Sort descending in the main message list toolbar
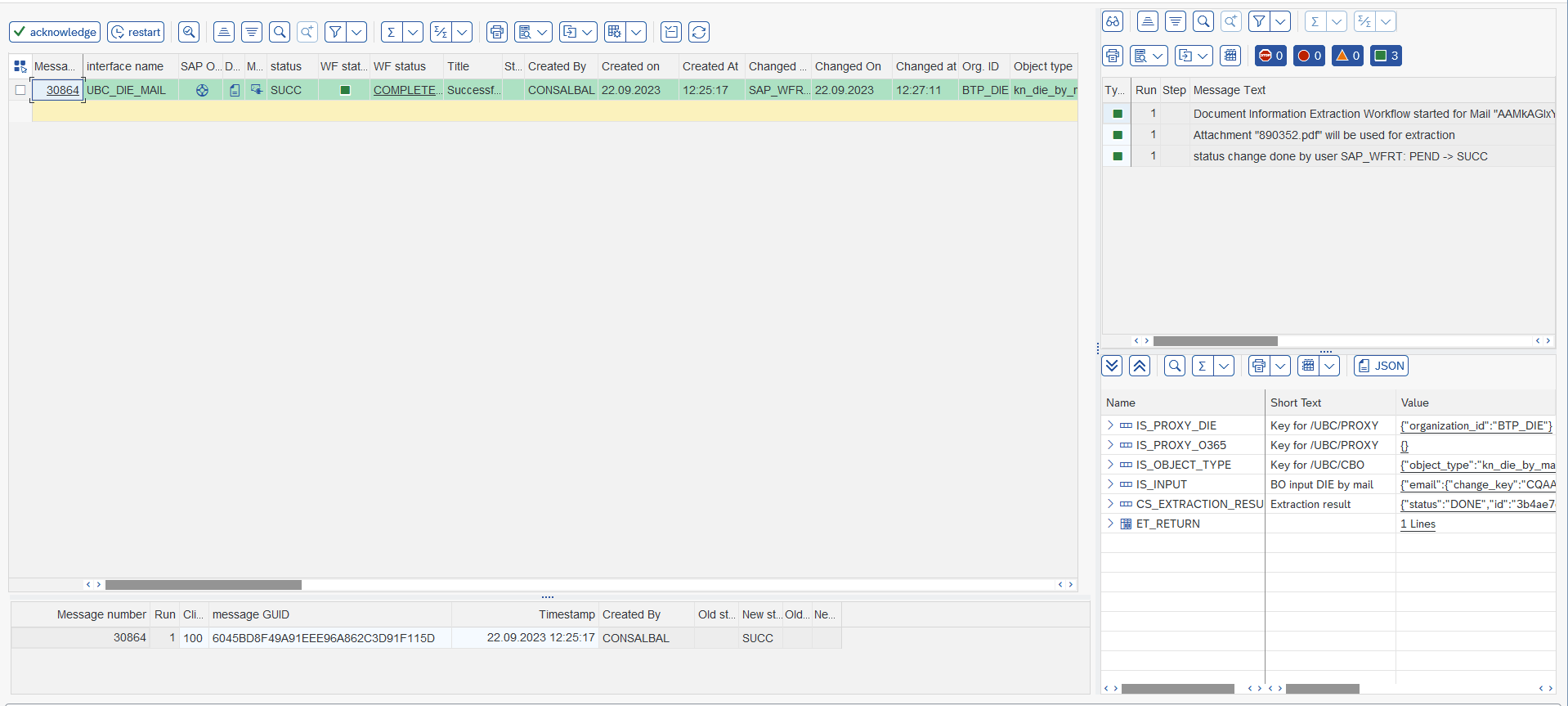The height and width of the screenshot is (706, 1568). (x=252, y=32)
